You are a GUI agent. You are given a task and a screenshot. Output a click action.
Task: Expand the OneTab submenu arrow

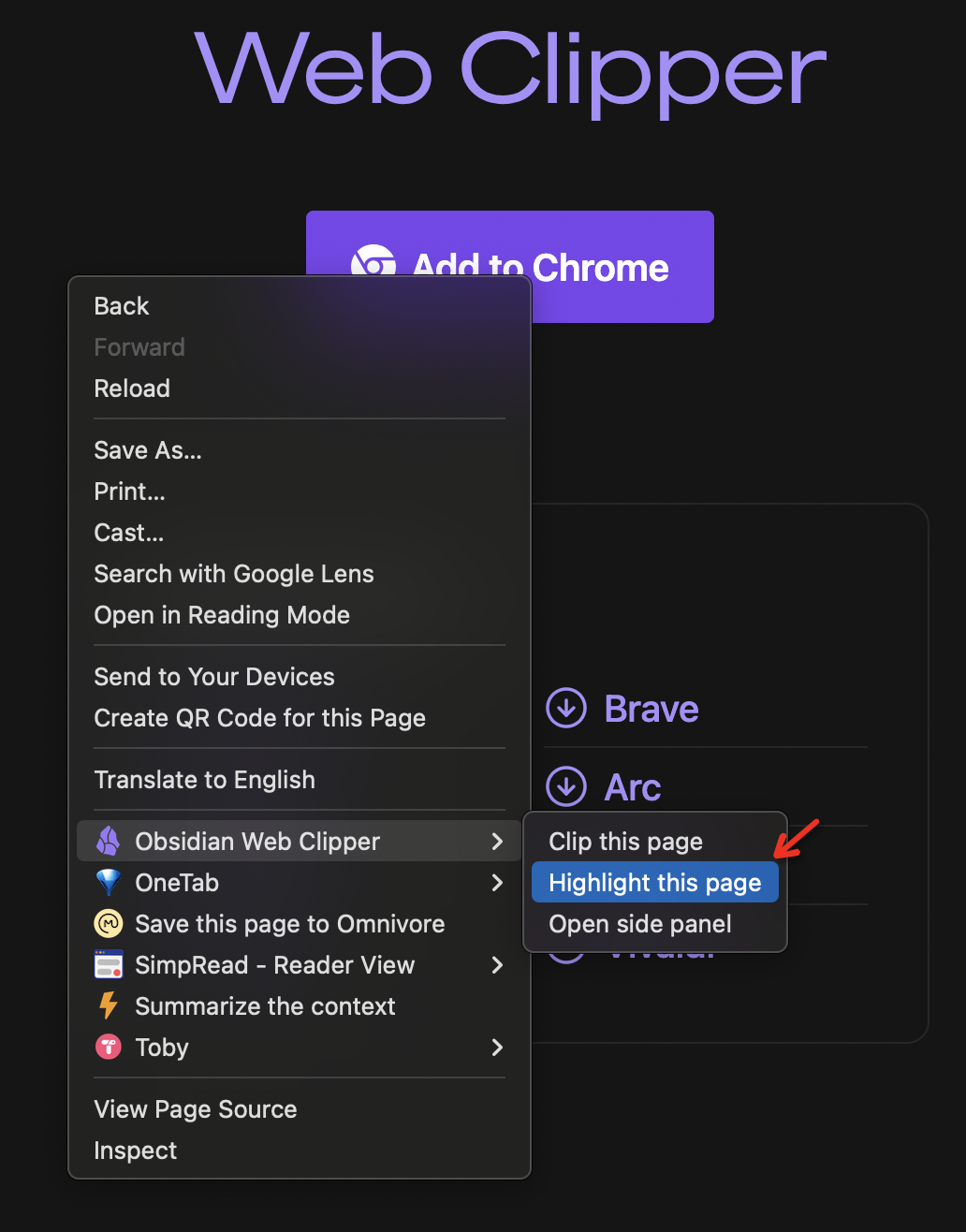point(497,883)
